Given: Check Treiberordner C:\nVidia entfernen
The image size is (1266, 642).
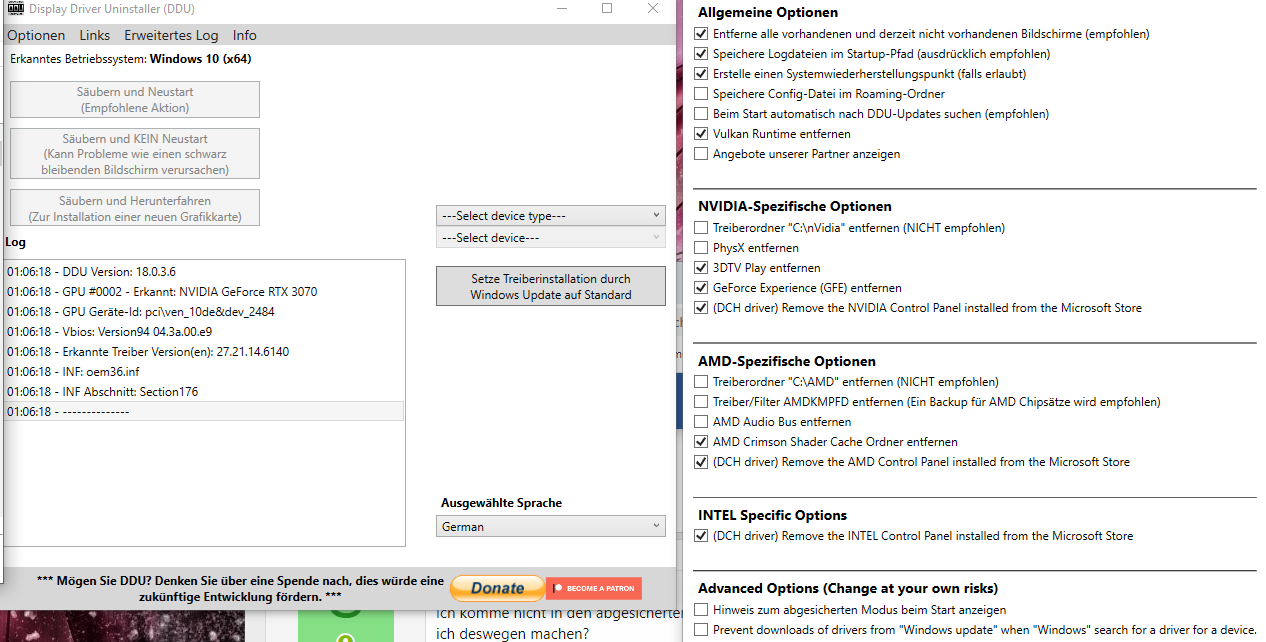Looking at the screenshot, I should [701, 228].
